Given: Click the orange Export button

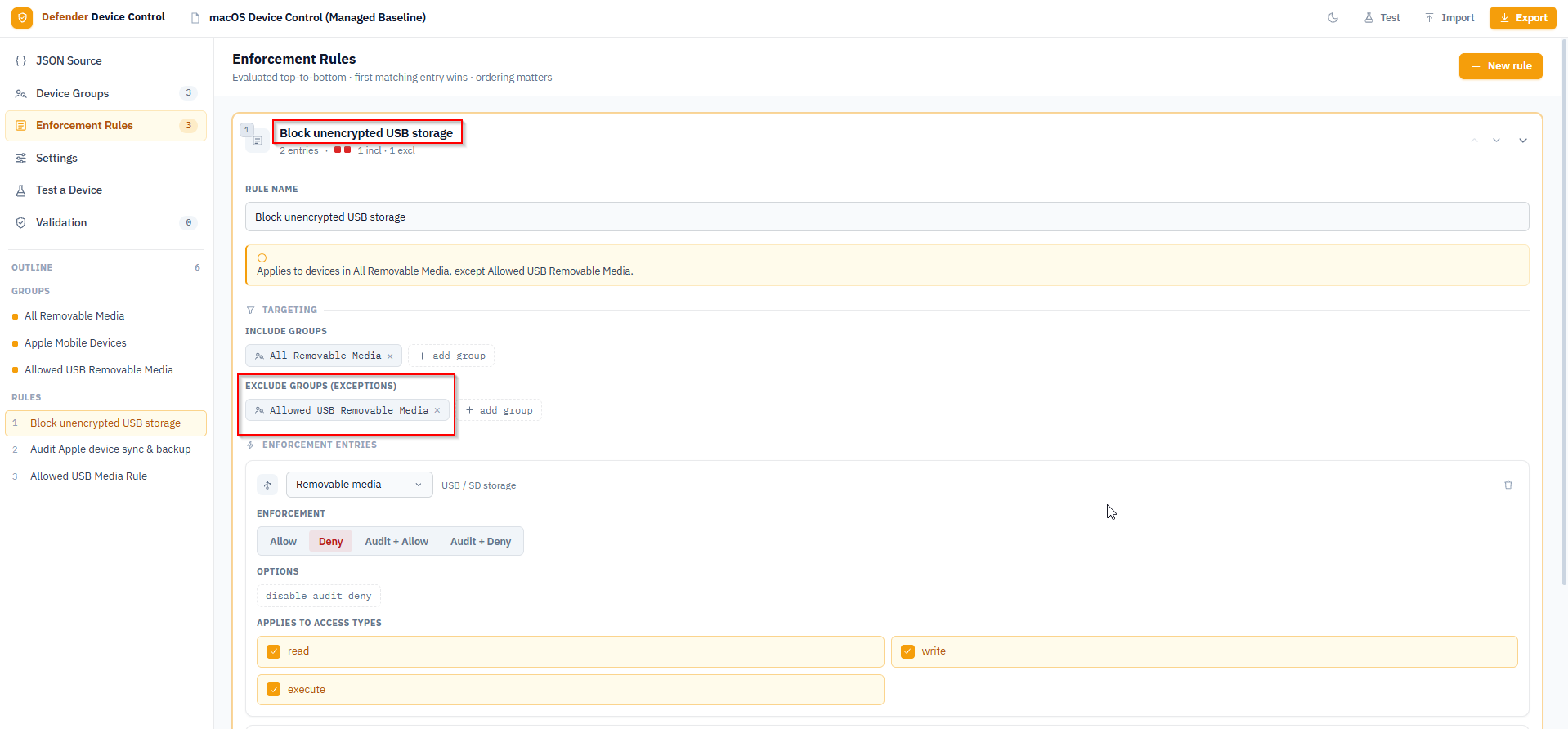Looking at the screenshot, I should 1523,17.
